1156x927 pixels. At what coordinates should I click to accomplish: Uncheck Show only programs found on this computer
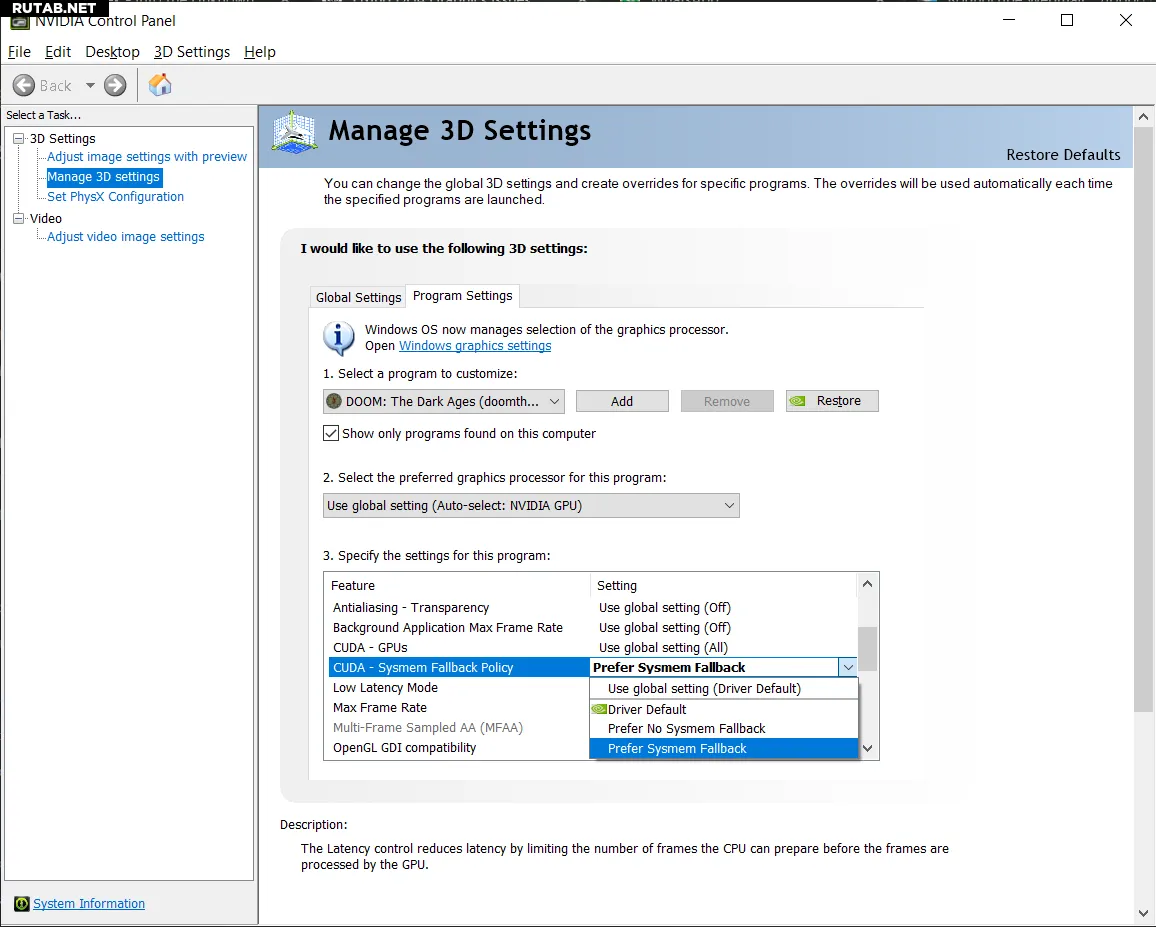pyautogui.click(x=331, y=434)
